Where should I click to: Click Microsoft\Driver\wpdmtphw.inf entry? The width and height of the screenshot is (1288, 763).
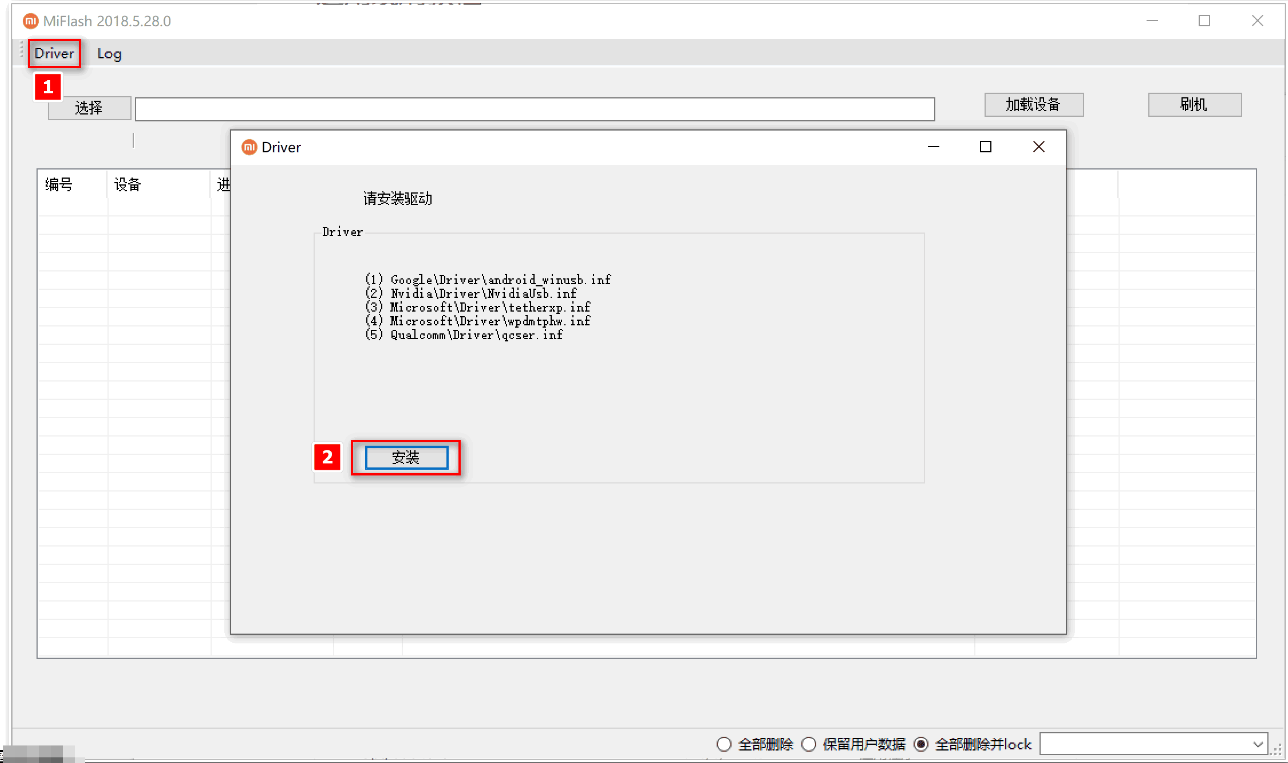pos(478,322)
